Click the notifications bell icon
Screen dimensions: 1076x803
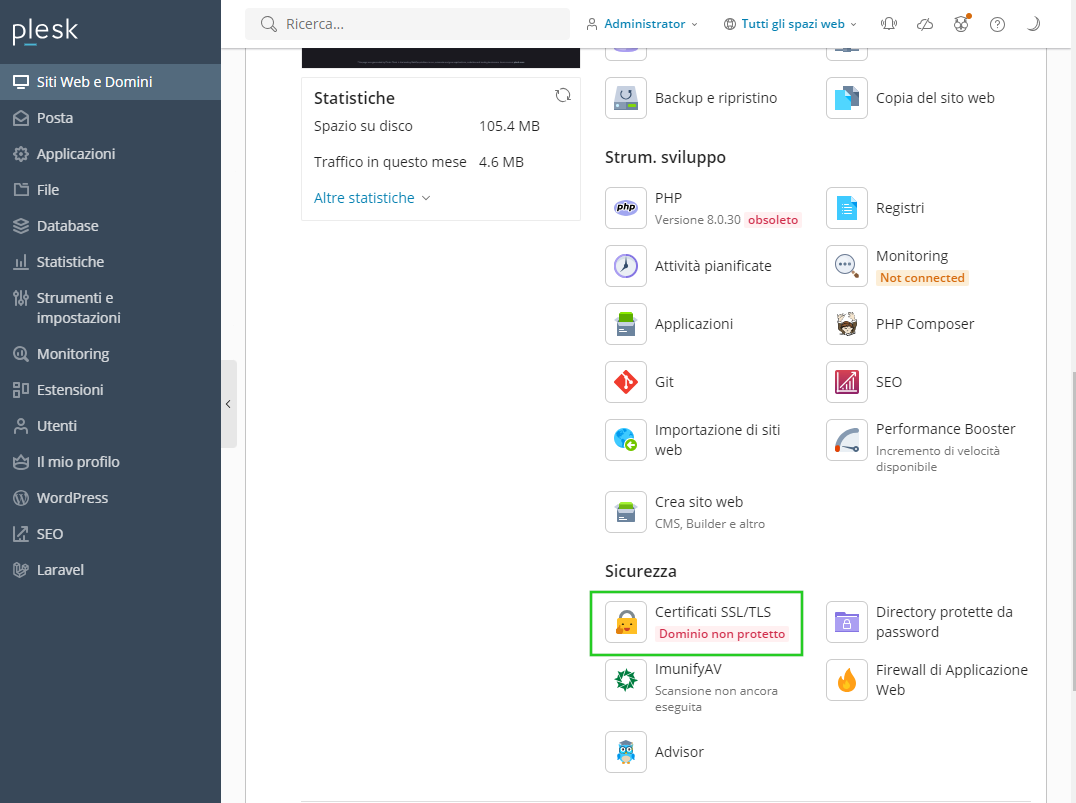click(889, 24)
